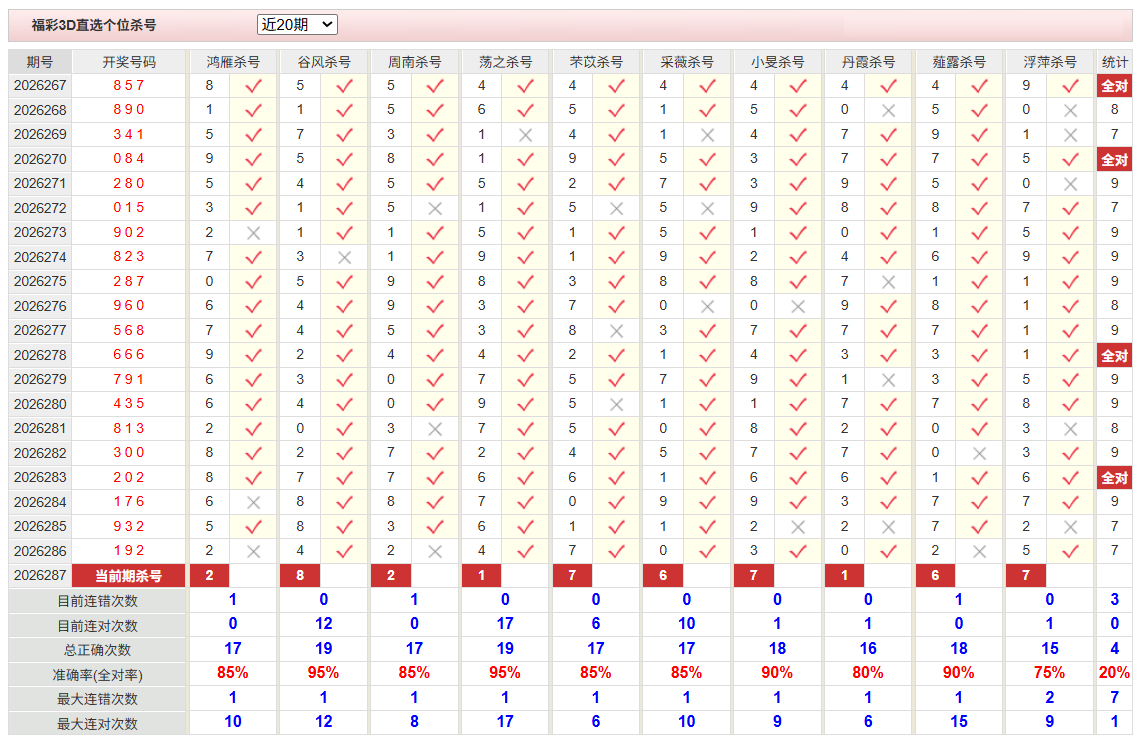Viewport: 1143px width, 749px height.
Task: Click the red check for 荡之杀号 in row 2026280
Action: pos(526,404)
